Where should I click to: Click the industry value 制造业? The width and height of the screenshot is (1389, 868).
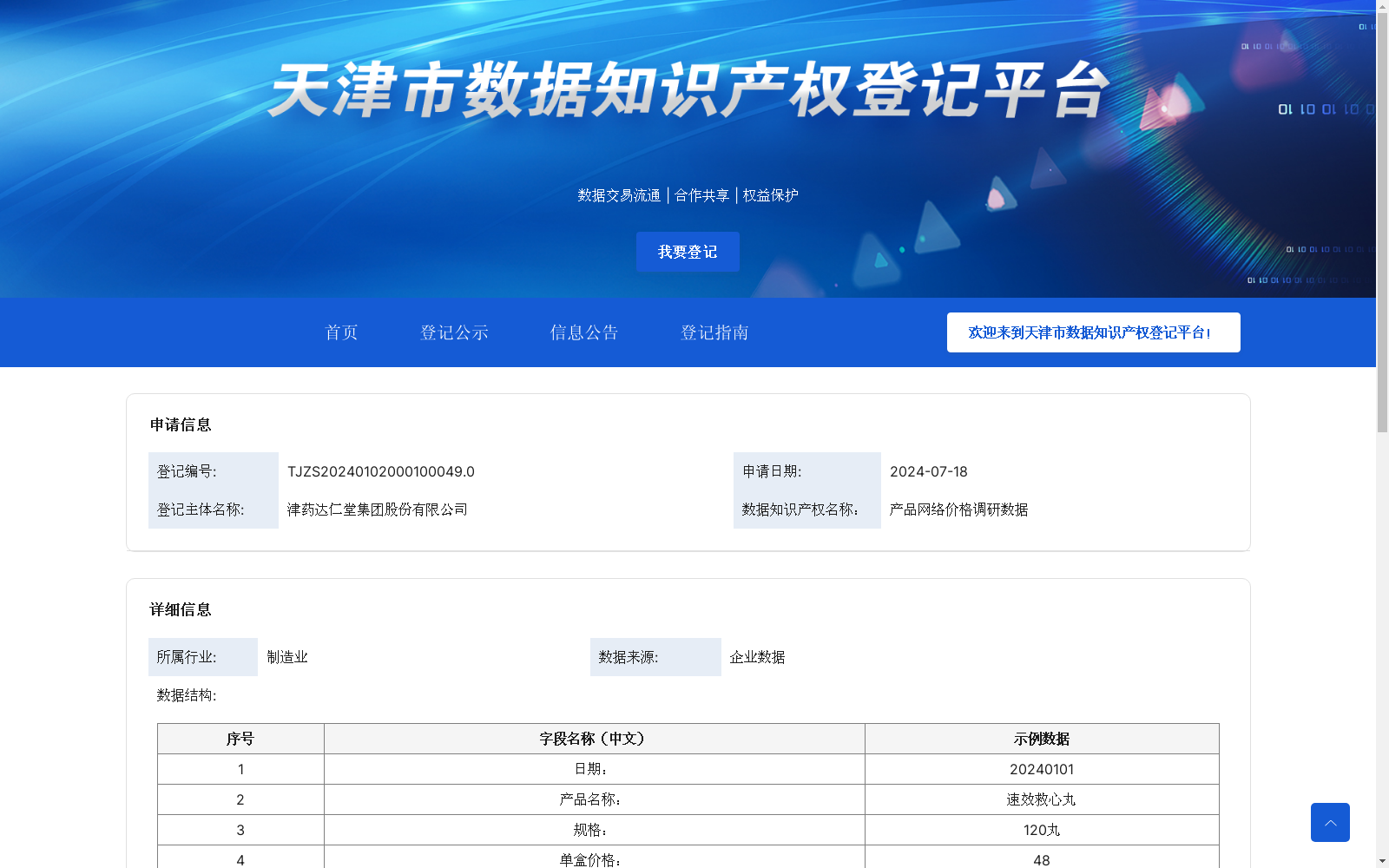click(x=287, y=657)
